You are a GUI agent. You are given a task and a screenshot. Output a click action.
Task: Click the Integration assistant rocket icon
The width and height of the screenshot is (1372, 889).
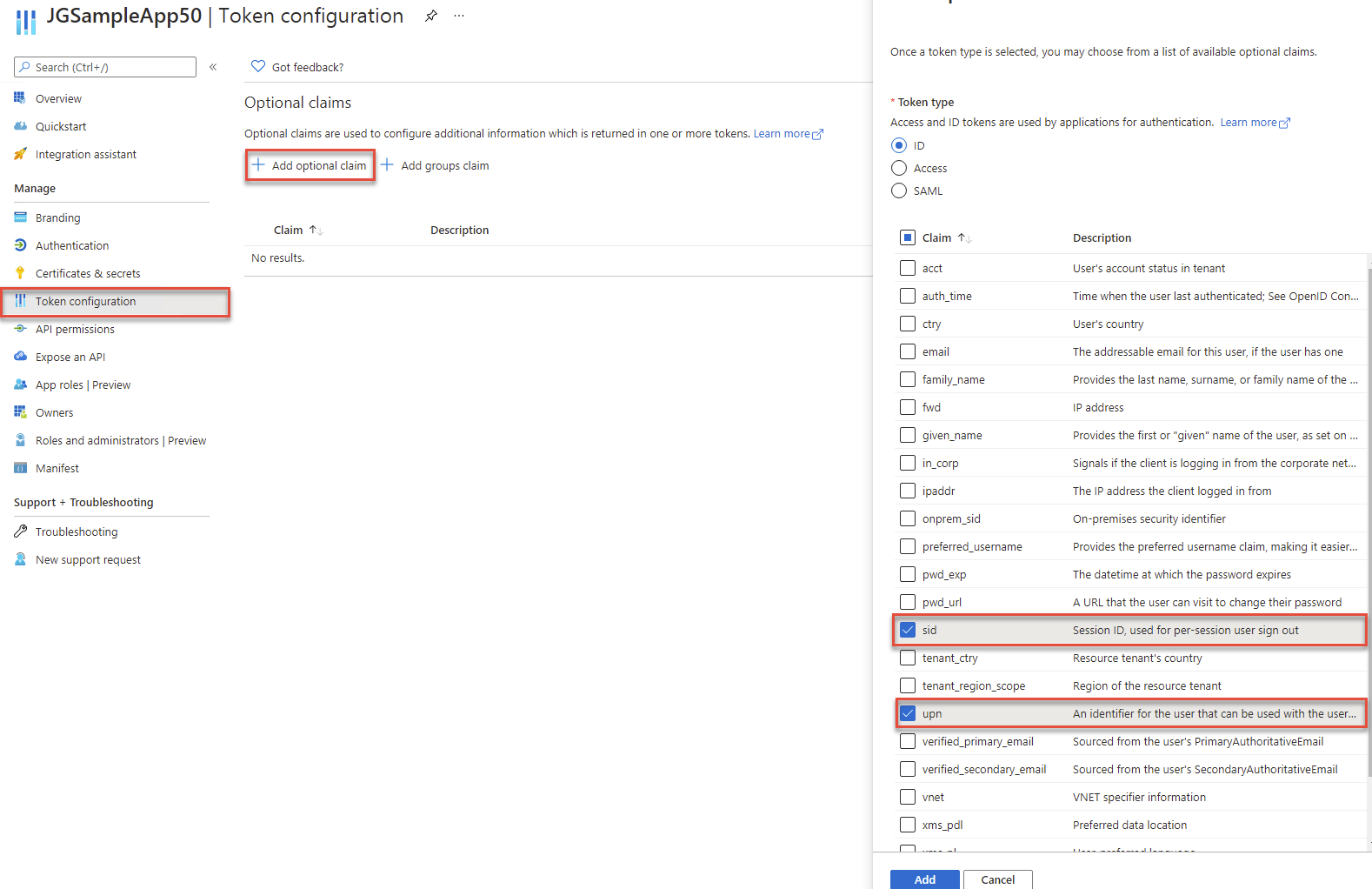click(x=20, y=154)
